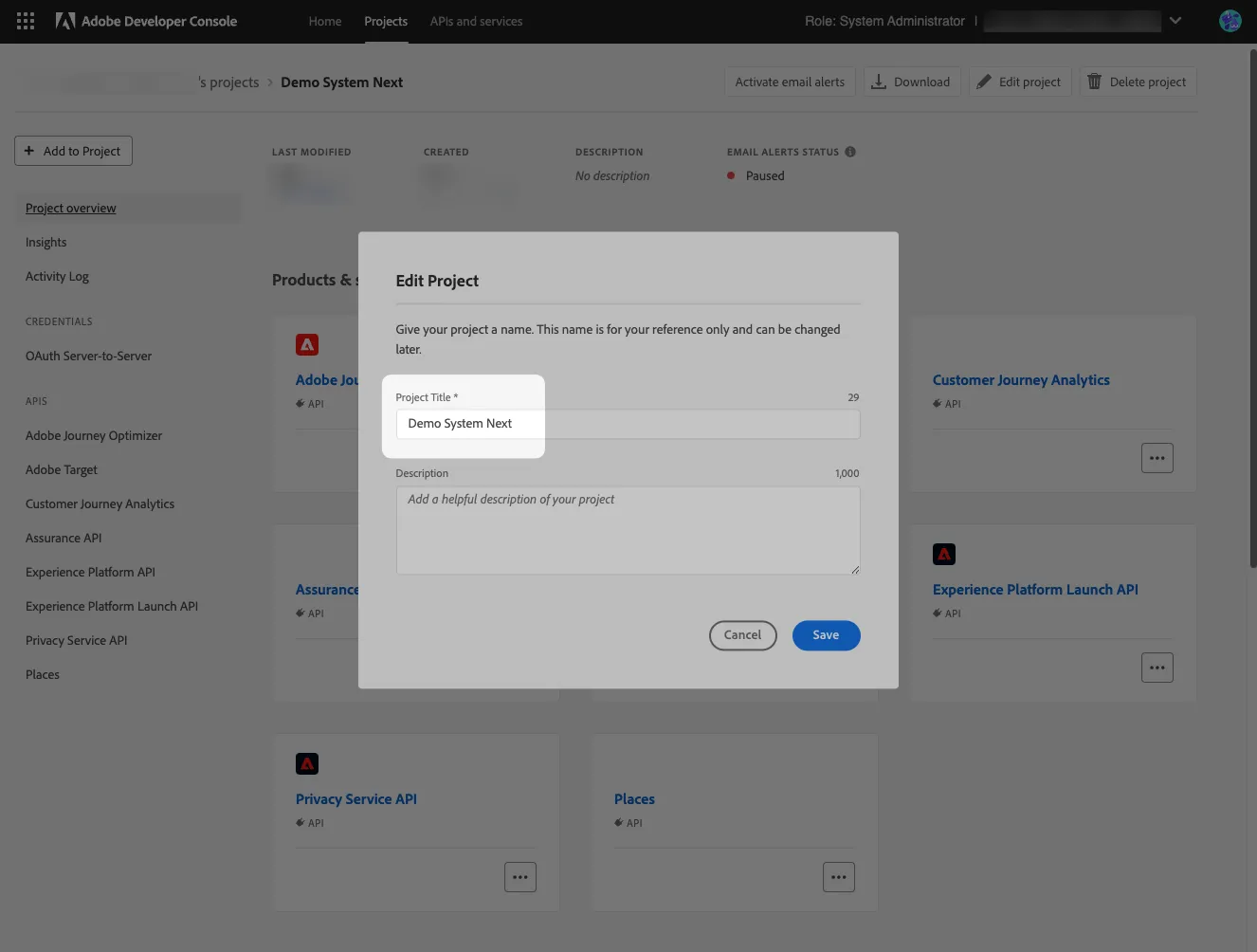Open the user profile avatar
Image resolution: width=1257 pixels, height=952 pixels.
pyautogui.click(x=1230, y=21)
